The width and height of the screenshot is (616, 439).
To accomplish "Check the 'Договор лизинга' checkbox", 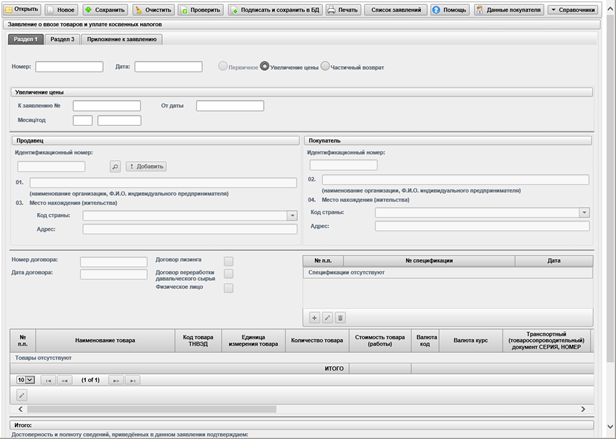I will [229, 260].
